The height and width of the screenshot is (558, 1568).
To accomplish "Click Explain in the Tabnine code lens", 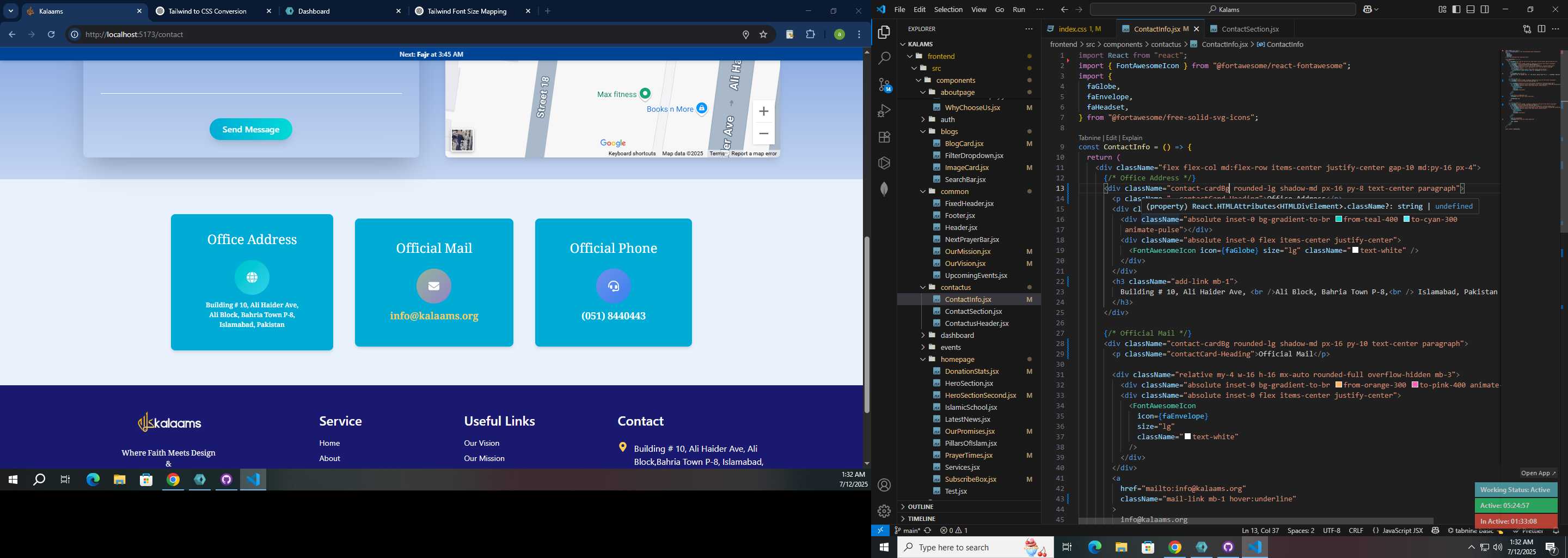I will (x=1132, y=138).
